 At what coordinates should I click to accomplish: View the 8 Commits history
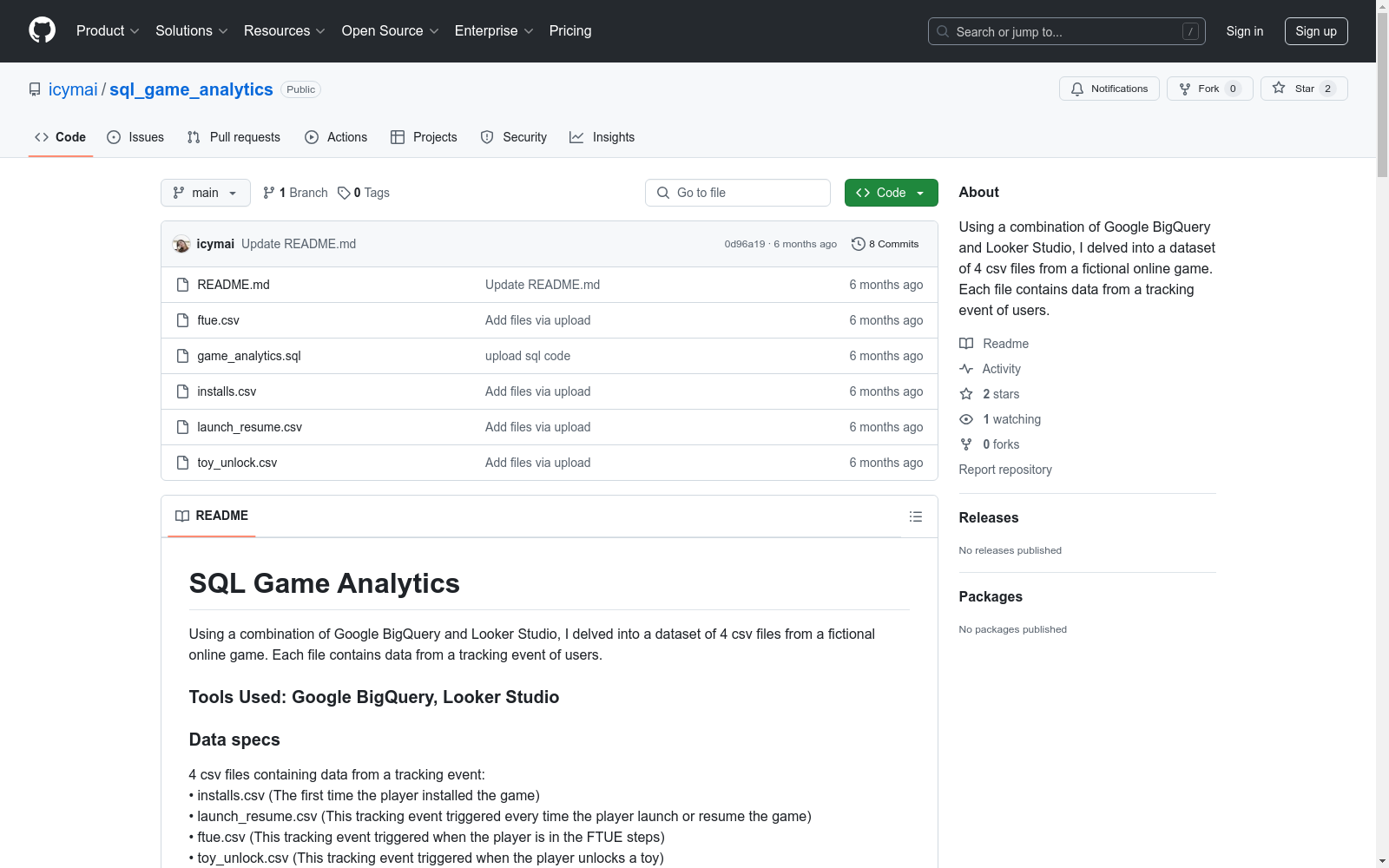[x=885, y=244]
